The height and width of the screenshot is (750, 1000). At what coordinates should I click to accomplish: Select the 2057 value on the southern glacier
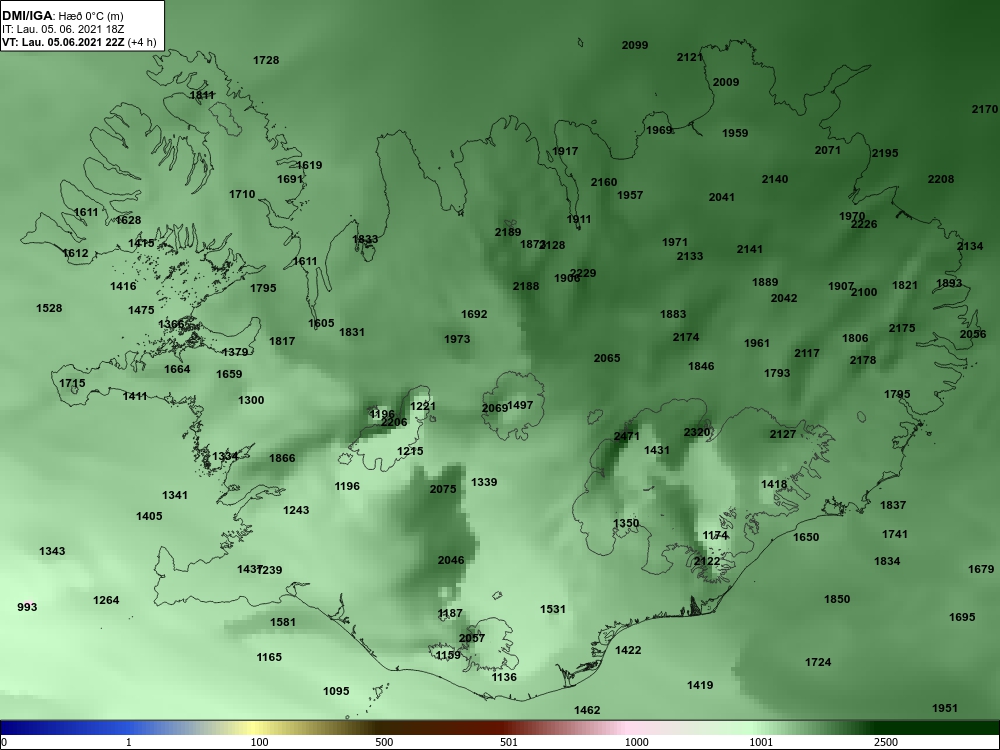point(472,638)
